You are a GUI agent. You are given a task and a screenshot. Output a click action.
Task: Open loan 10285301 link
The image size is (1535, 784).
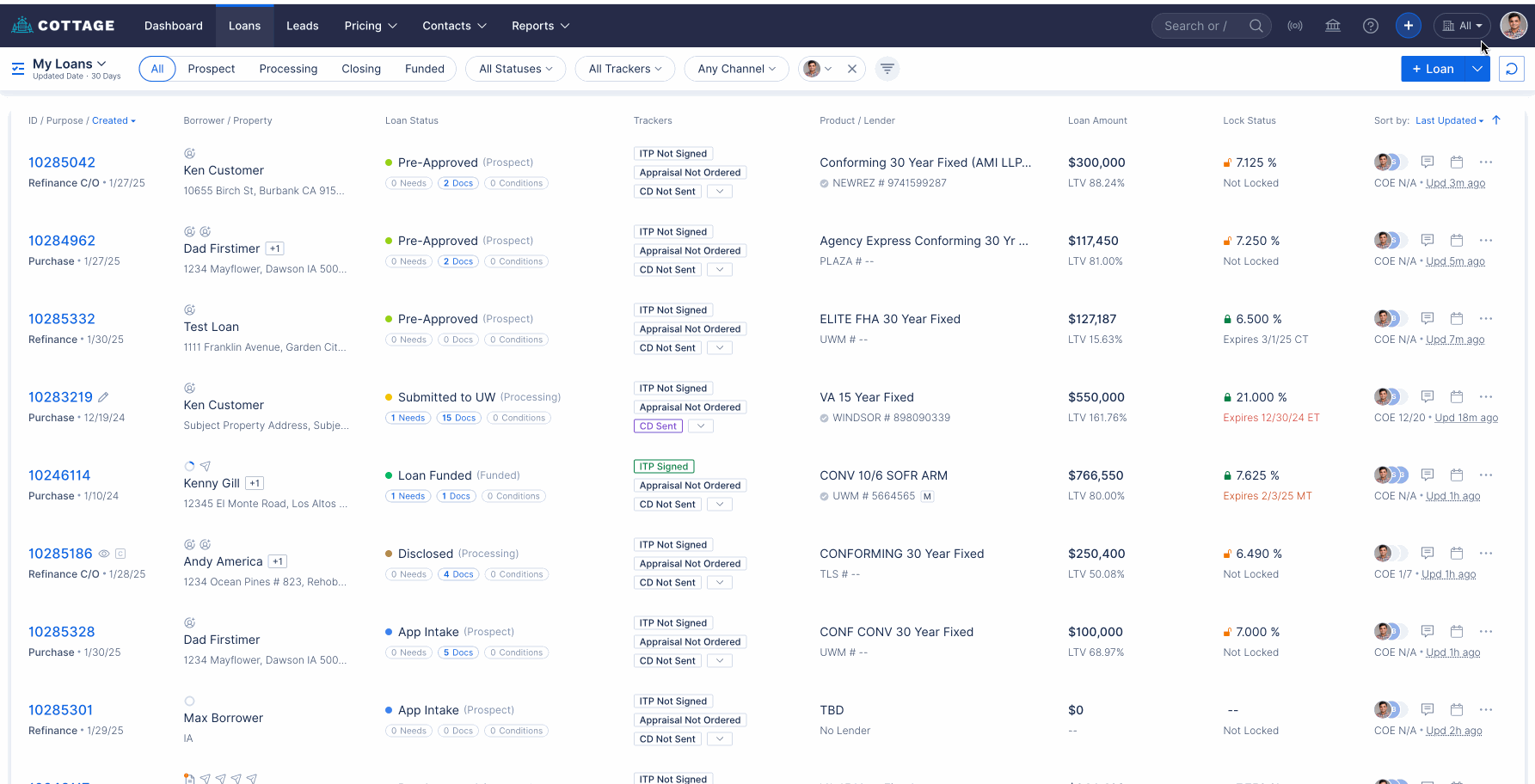[60, 710]
